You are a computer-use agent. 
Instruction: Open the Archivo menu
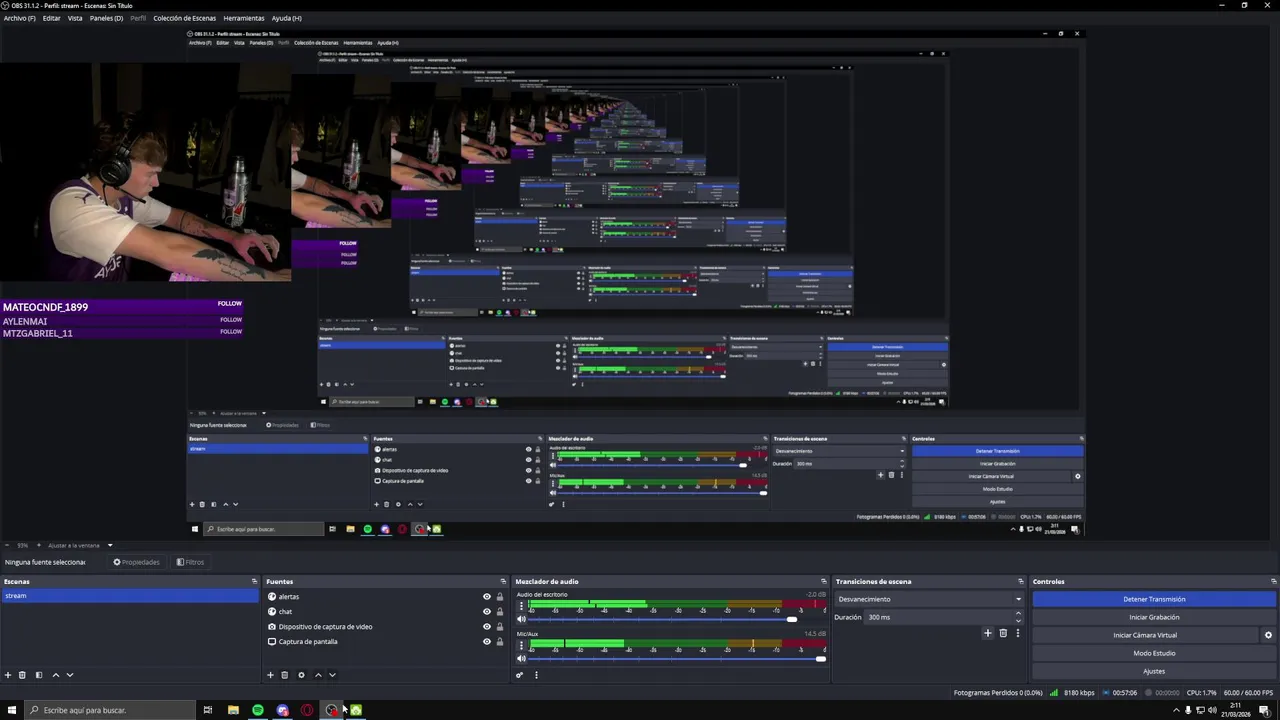click(x=19, y=18)
